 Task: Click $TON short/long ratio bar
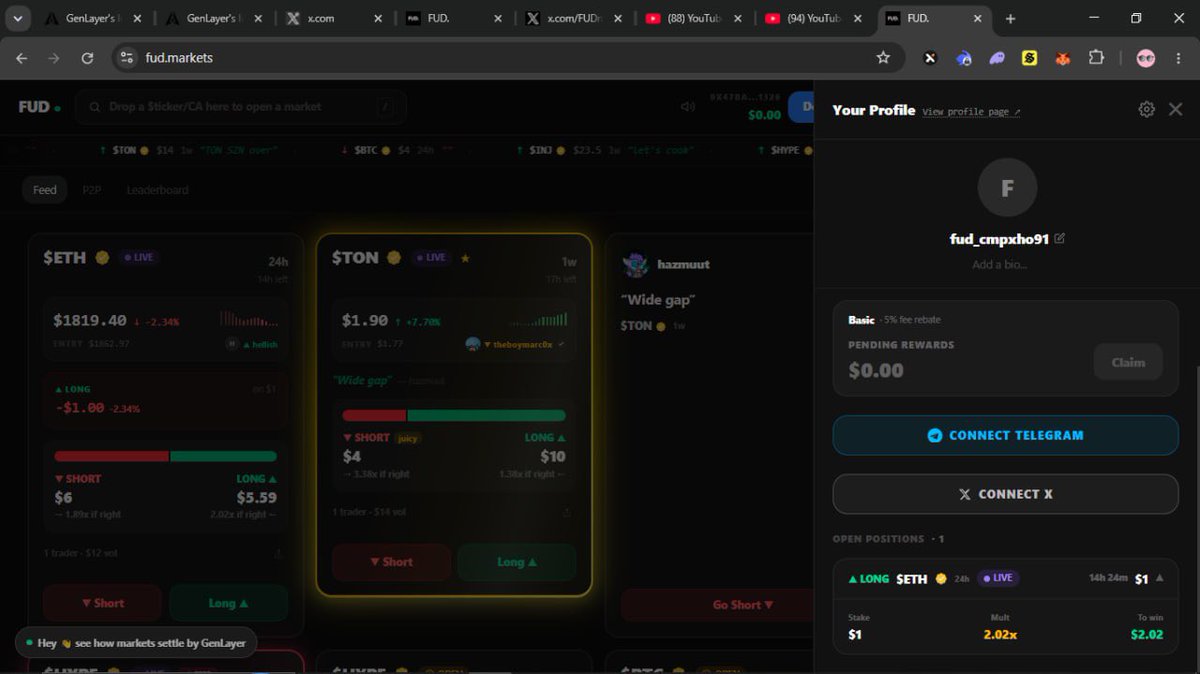click(x=454, y=415)
